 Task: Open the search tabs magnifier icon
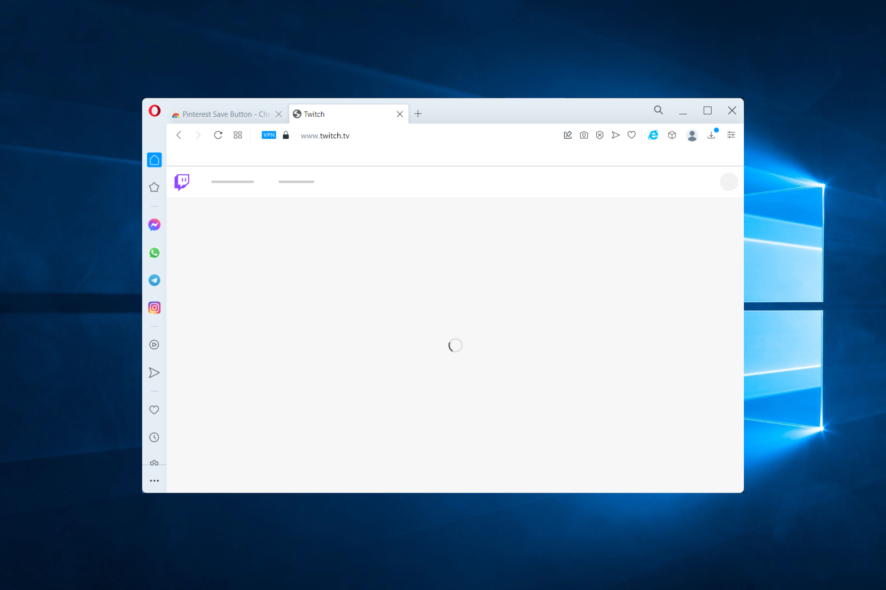pyautogui.click(x=658, y=110)
